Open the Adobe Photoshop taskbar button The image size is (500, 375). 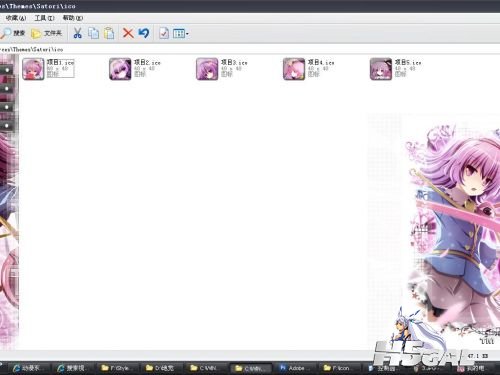coord(295,368)
